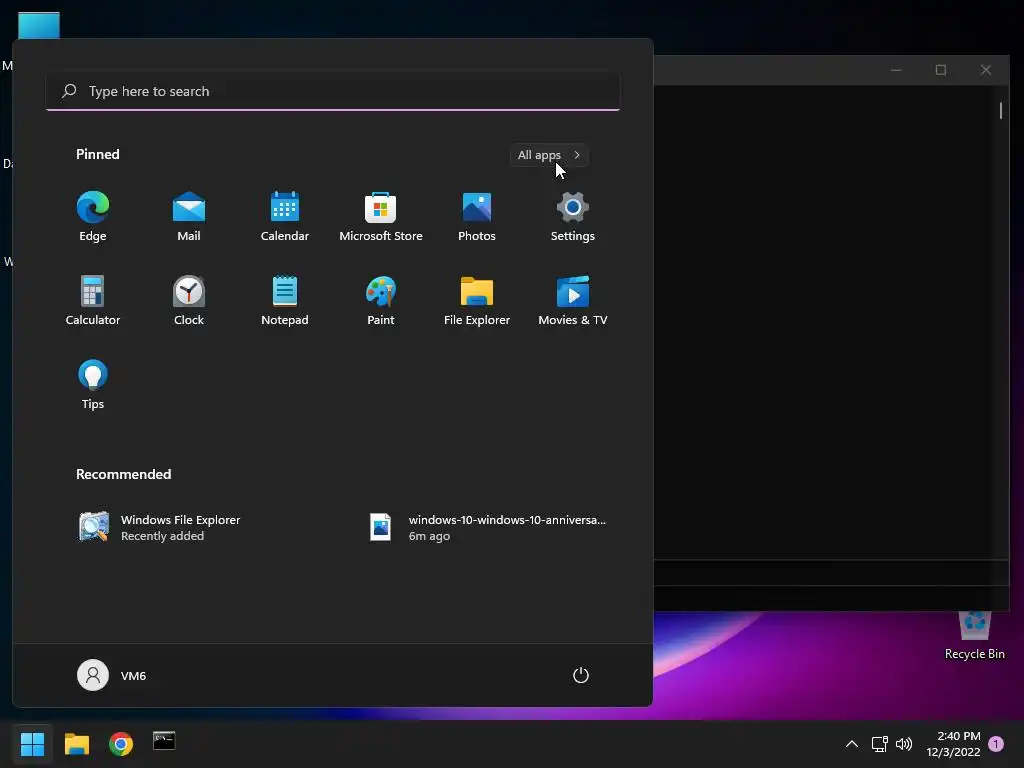Open the volume tray icon

pyautogui.click(x=904, y=744)
